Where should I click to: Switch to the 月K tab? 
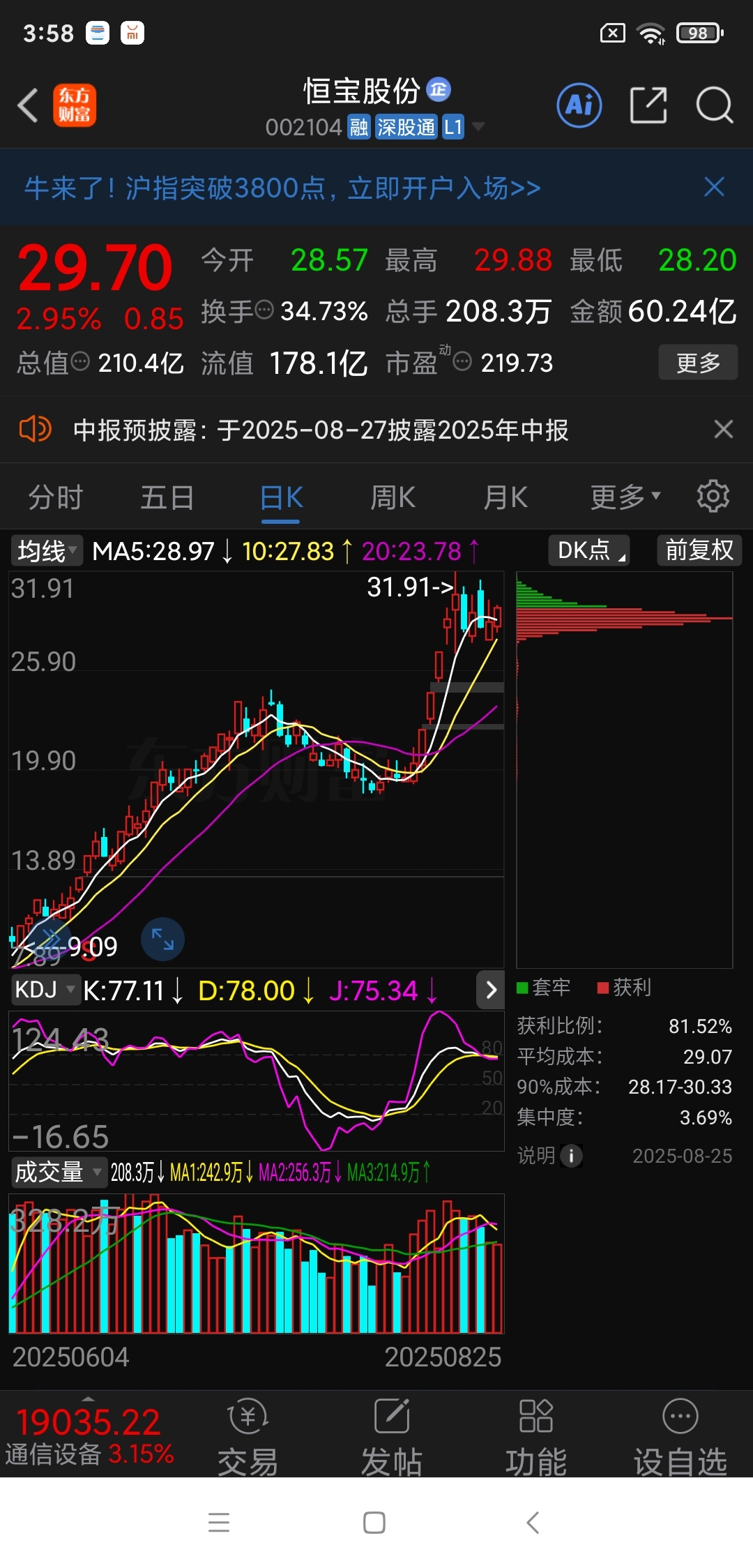coord(505,497)
